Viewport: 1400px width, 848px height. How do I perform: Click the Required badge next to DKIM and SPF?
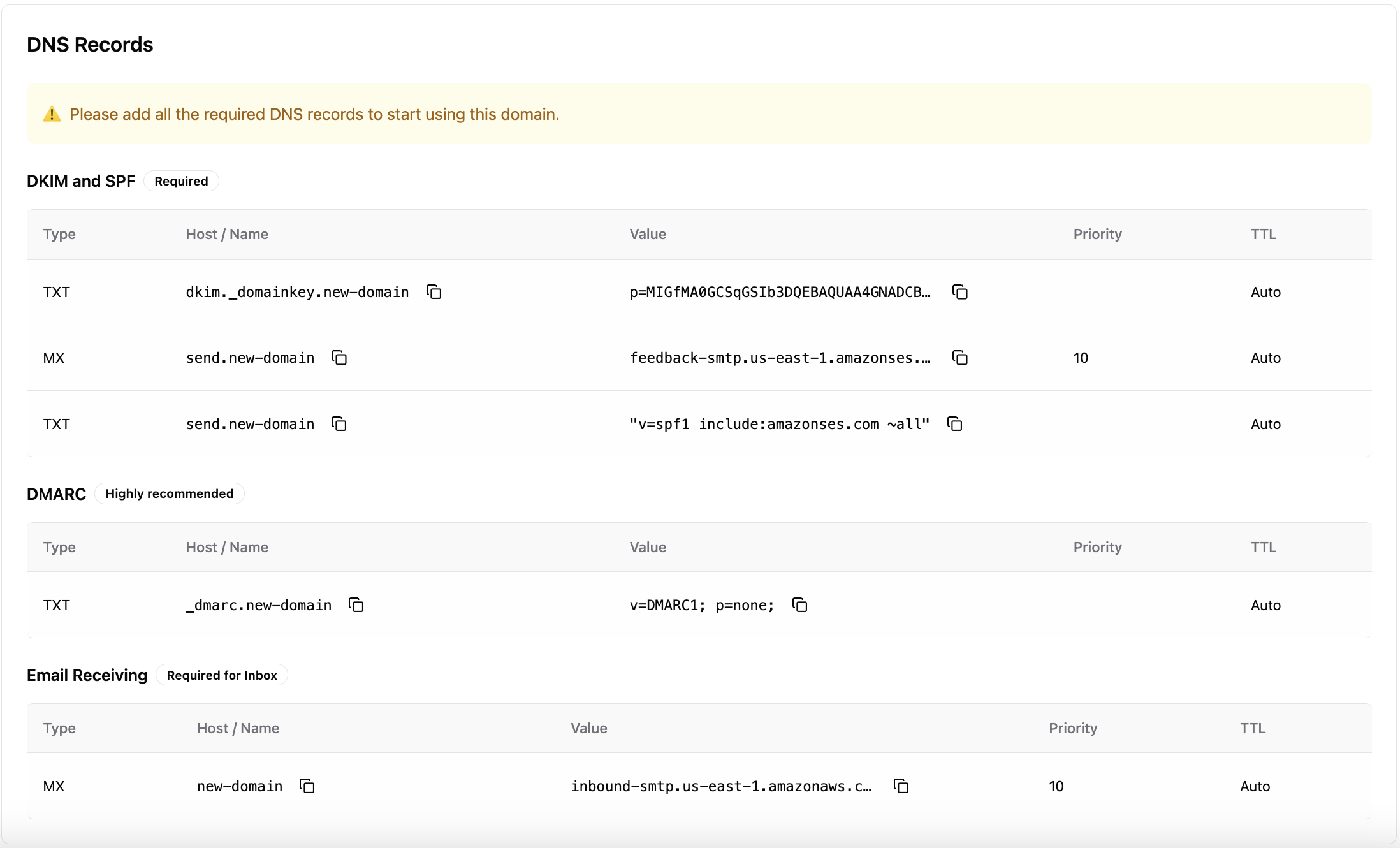180,180
